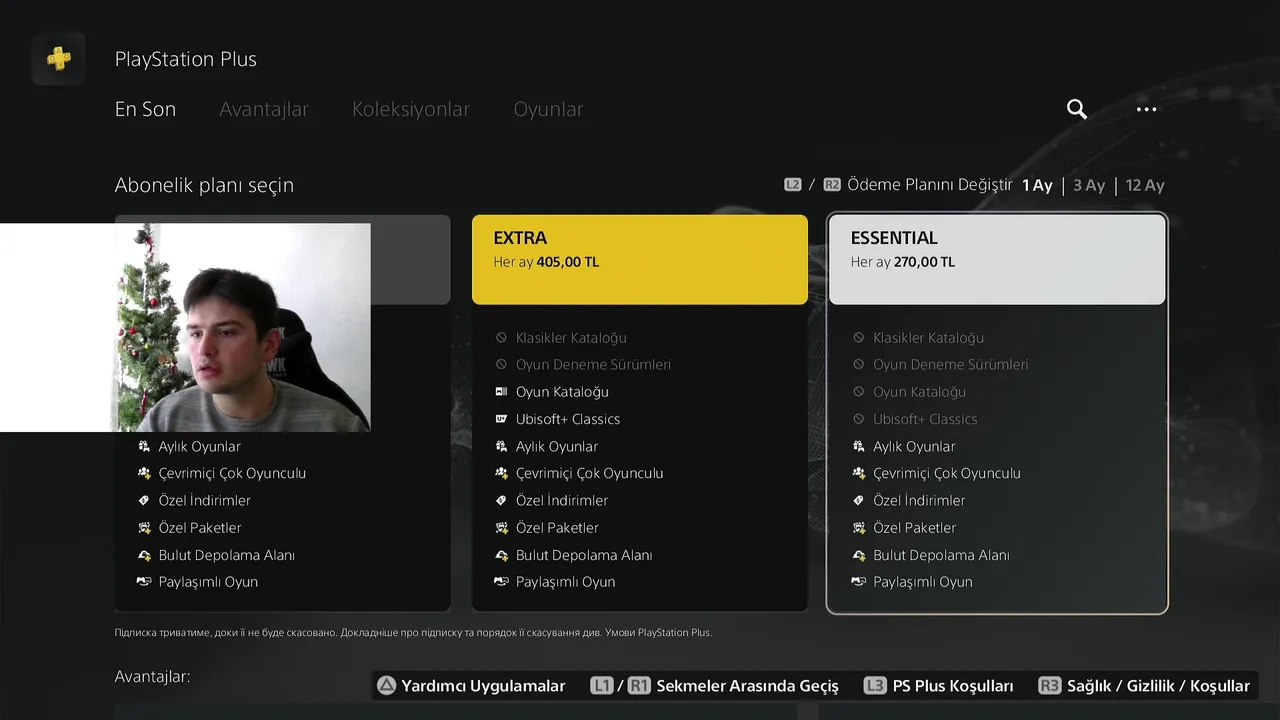Click the L1 button icon
Viewport: 1280px width, 720px height.
click(602, 686)
